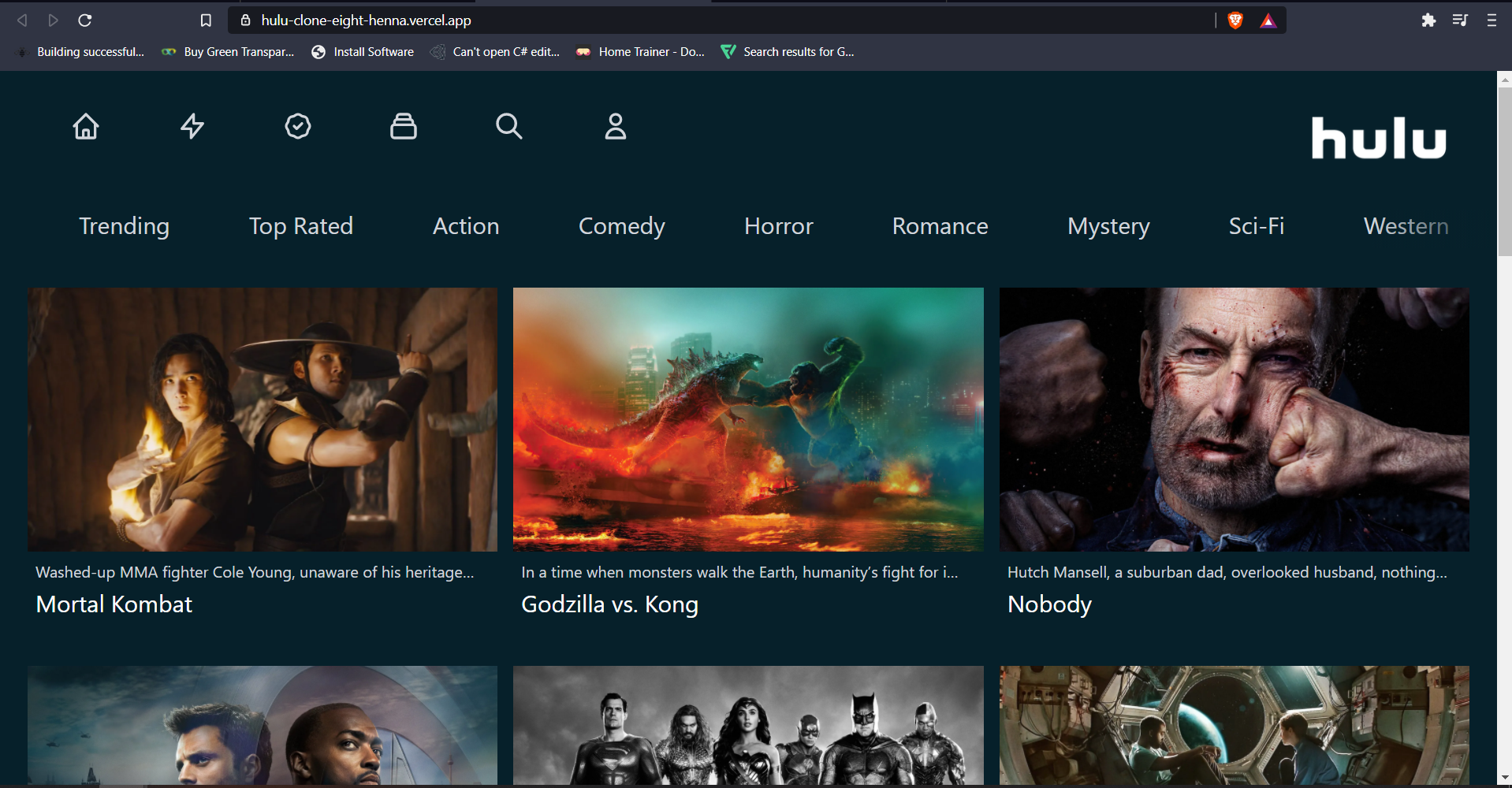The width and height of the screenshot is (1512, 788).
Task: Open the Home icon in Hulu header
Action: click(86, 126)
